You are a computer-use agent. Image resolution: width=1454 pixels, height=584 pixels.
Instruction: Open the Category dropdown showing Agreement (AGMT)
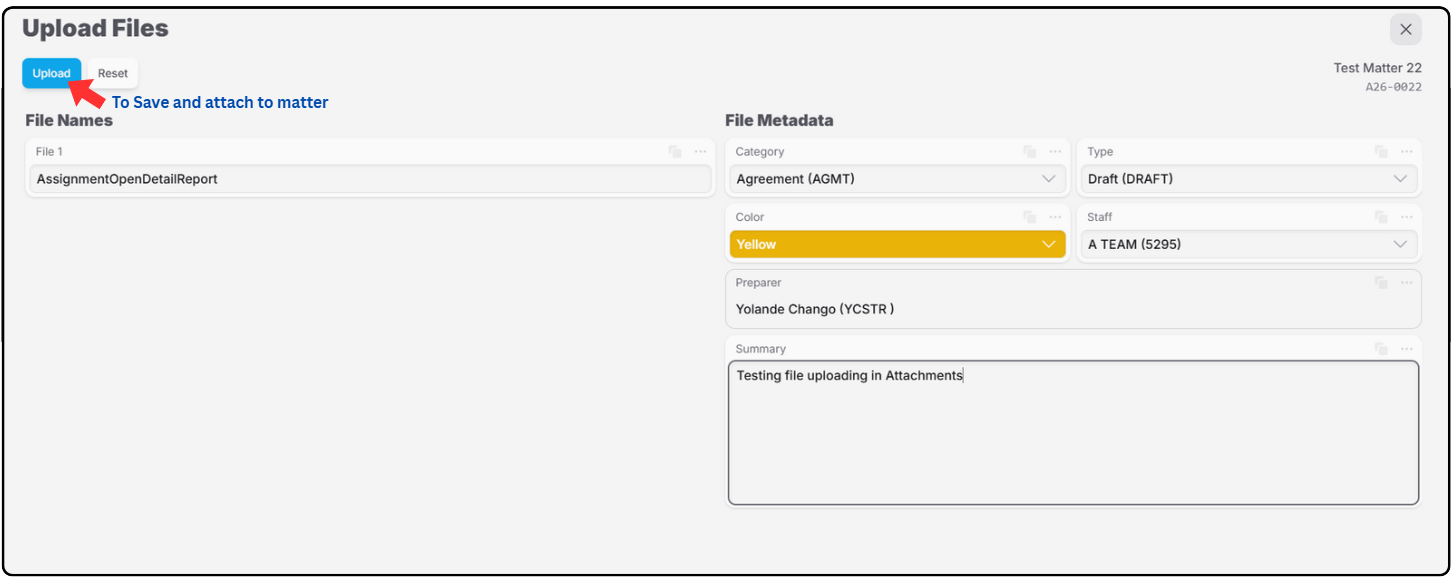click(x=897, y=179)
